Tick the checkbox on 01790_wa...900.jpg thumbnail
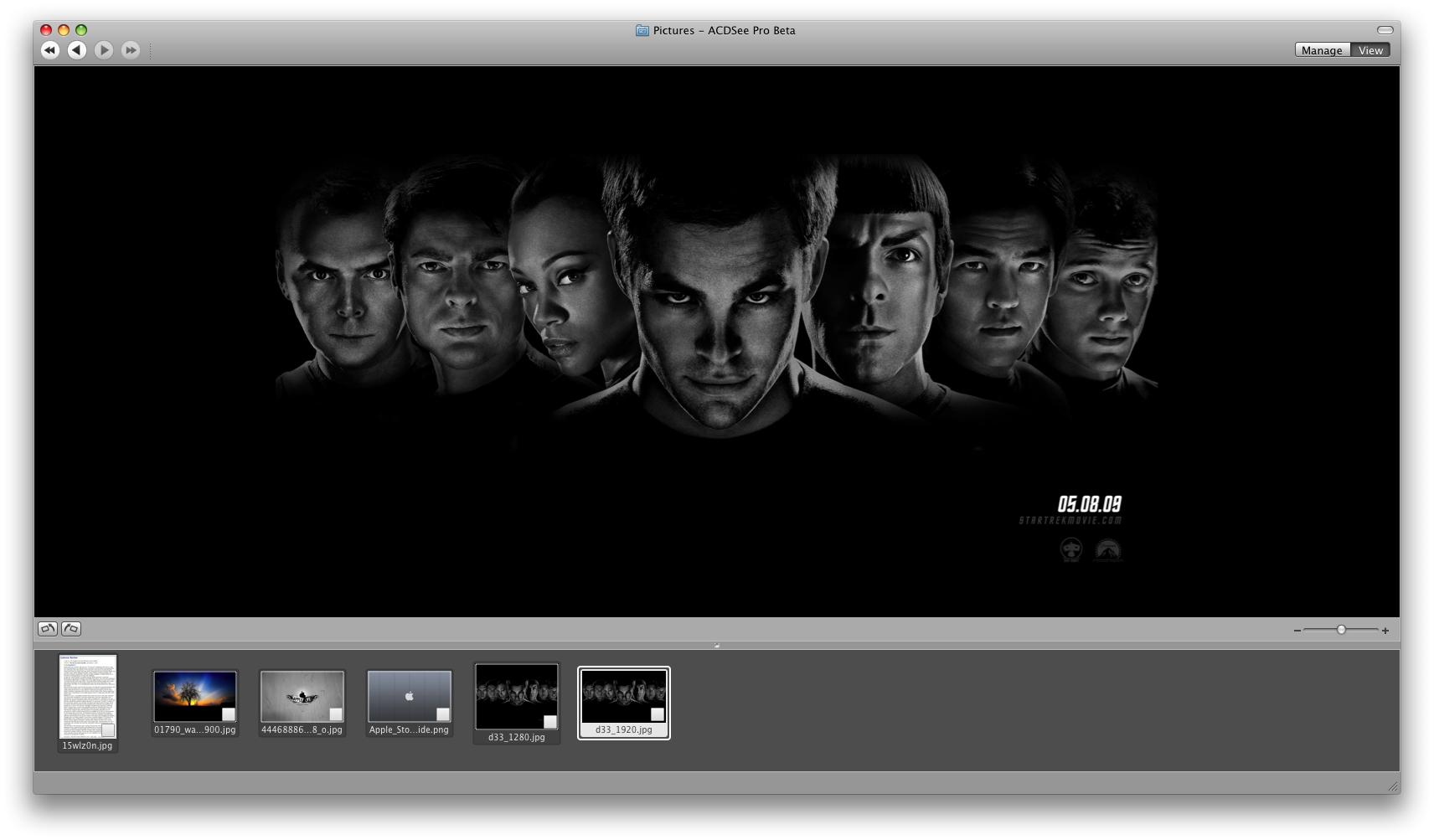The height and width of the screenshot is (840, 1434). coord(229,714)
